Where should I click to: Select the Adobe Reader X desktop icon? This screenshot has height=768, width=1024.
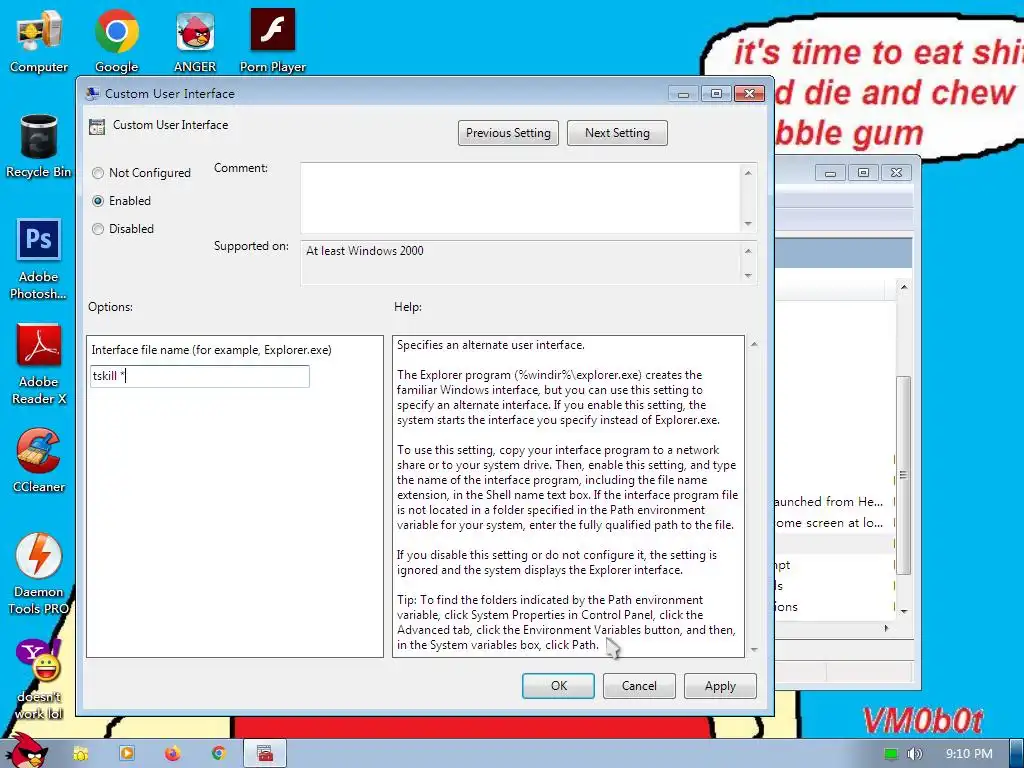pyautogui.click(x=39, y=364)
